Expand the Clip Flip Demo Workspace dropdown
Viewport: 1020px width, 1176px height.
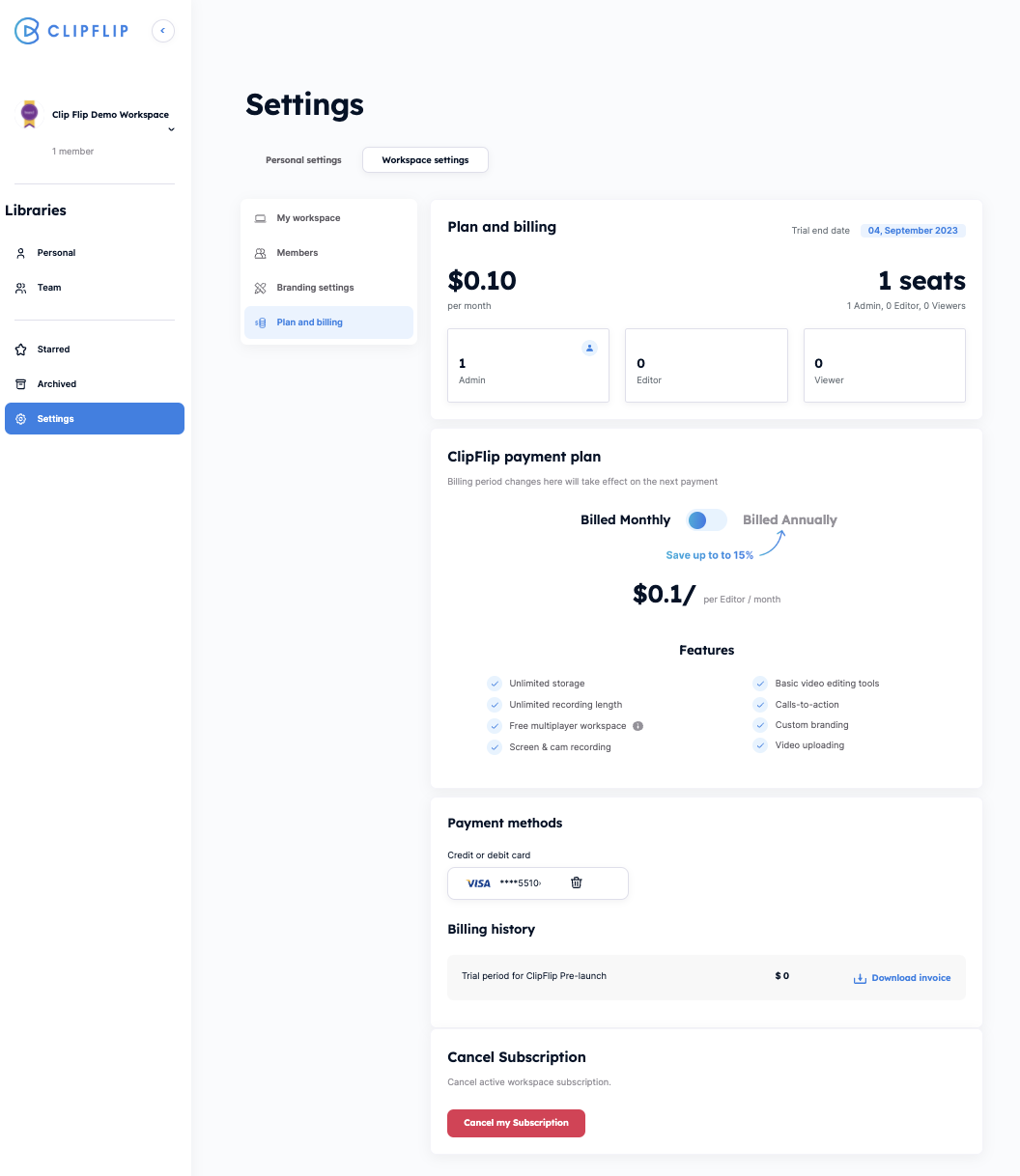coord(171,129)
